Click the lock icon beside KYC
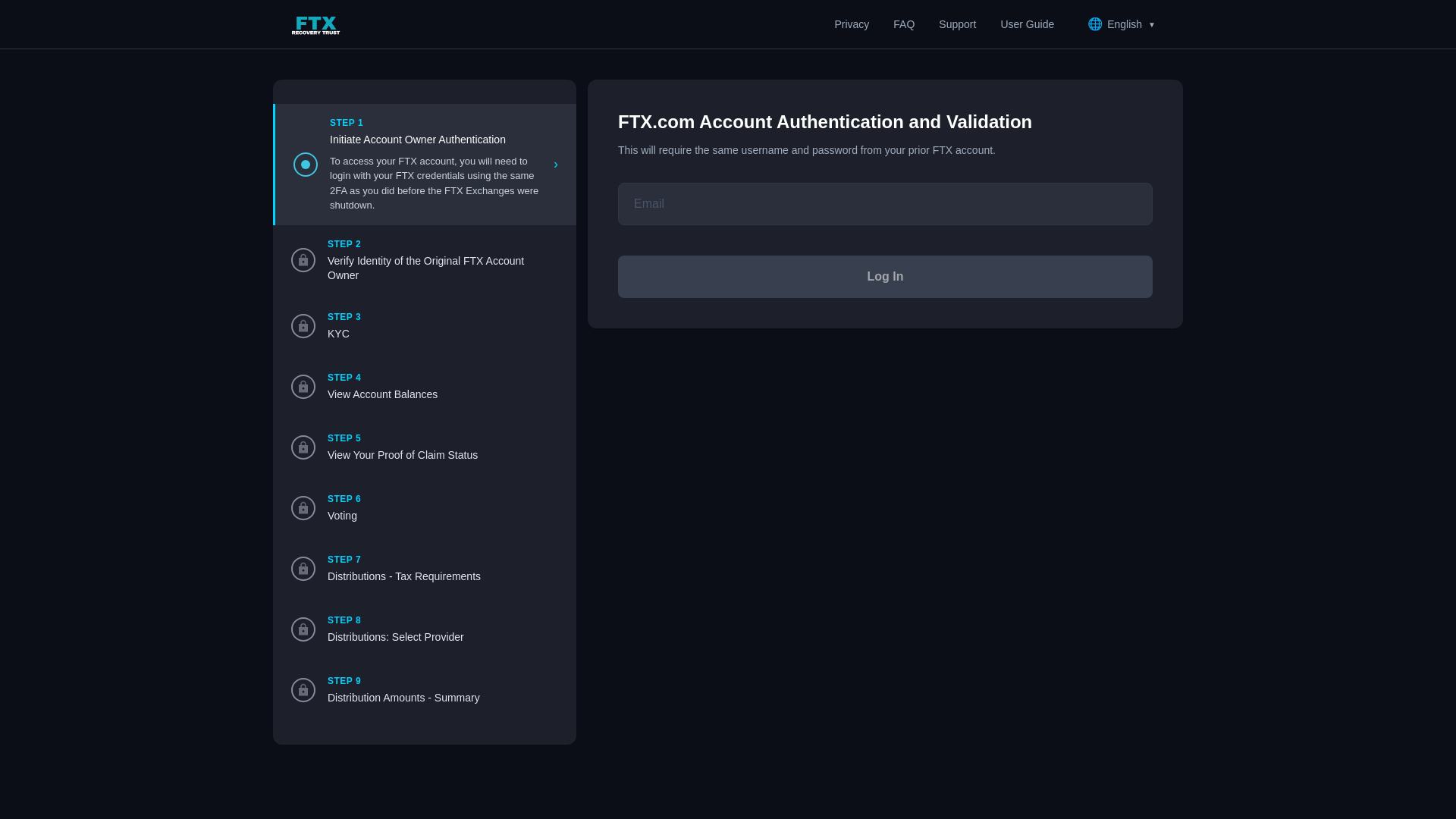The width and height of the screenshot is (1456, 819). [x=303, y=326]
